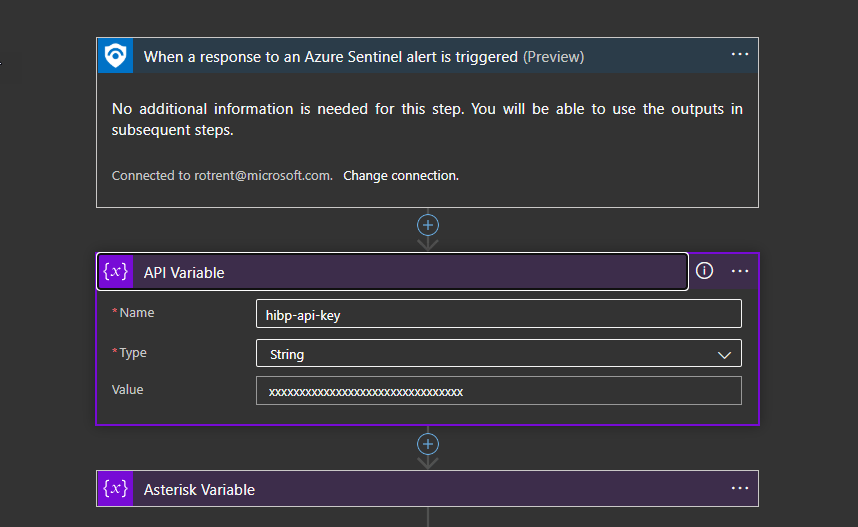Expand the Asterisk Variable step header

click(427, 489)
